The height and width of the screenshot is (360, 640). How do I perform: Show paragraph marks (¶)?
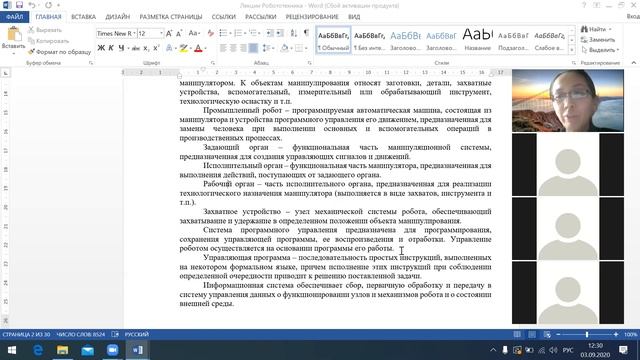[307, 33]
